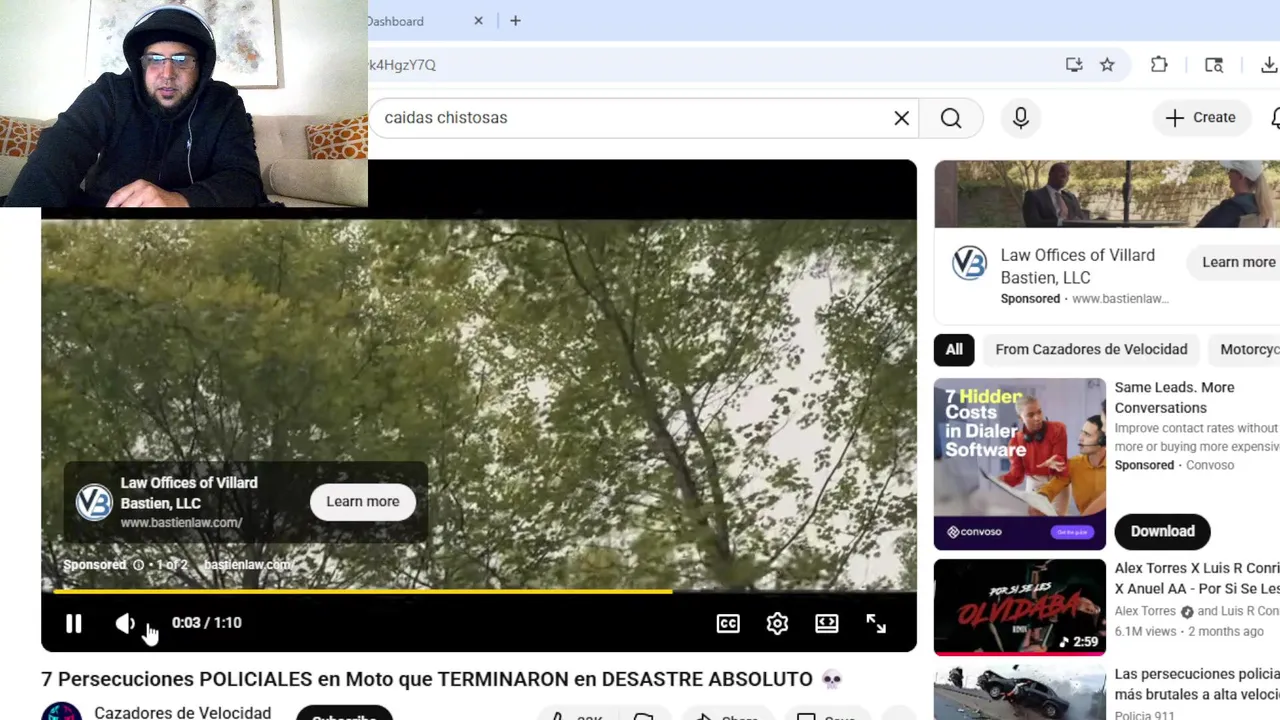The height and width of the screenshot is (720, 1280).
Task: Open browser downloads icon
Action: [x=1269, y=65]
